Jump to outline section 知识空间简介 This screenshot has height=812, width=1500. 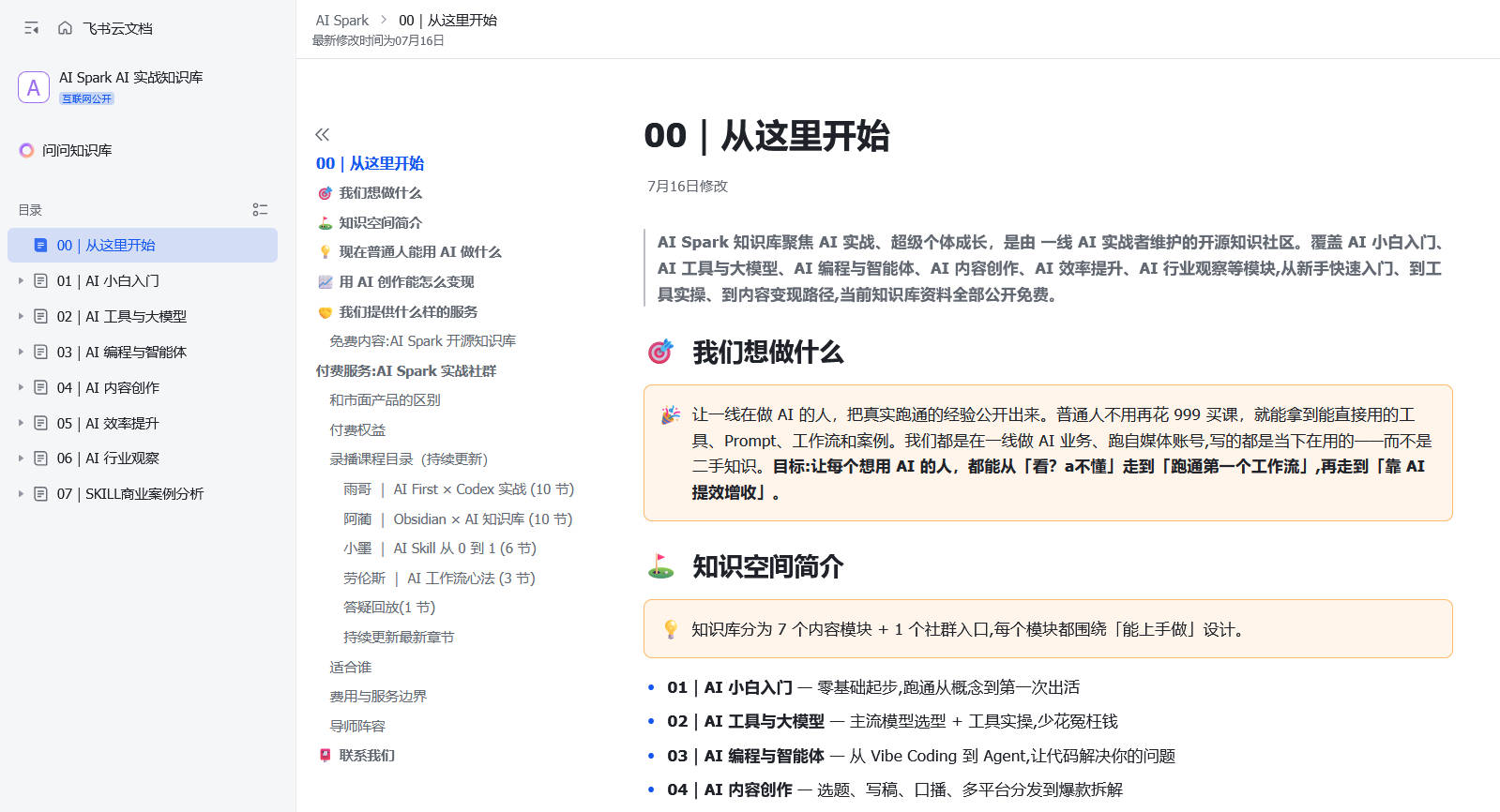click(380, 223)
